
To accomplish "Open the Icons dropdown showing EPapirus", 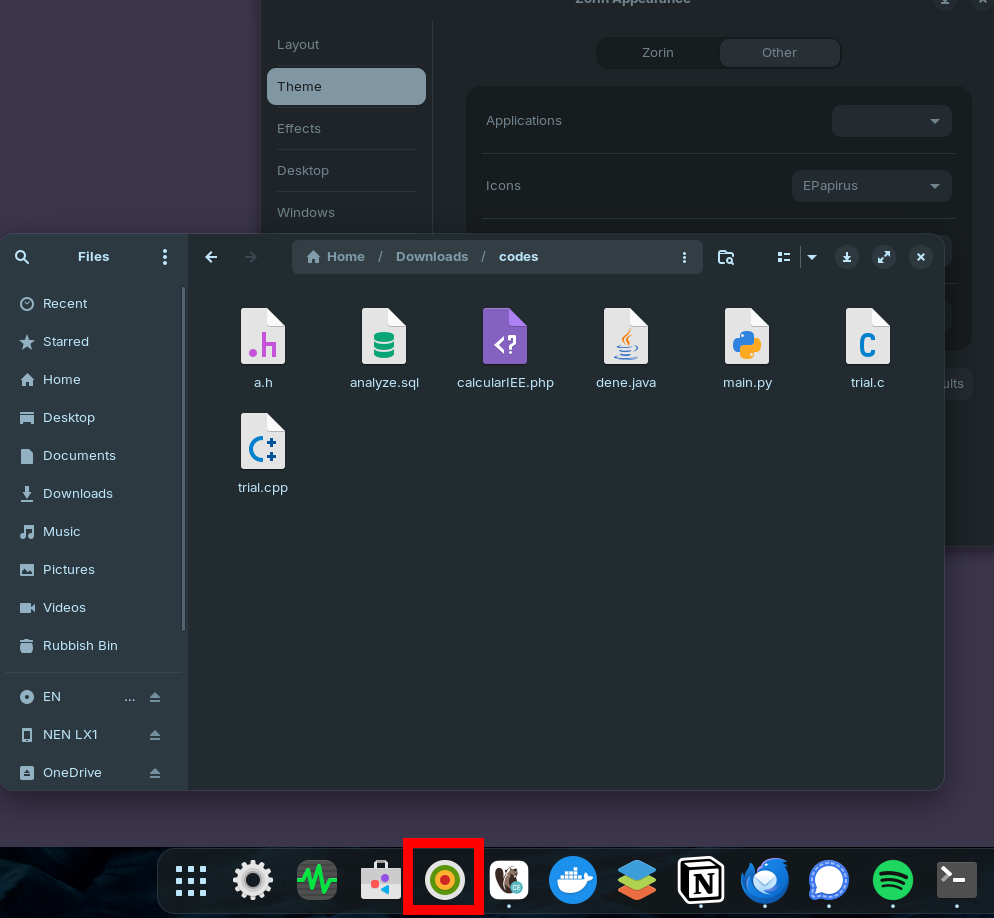I will [x=871, y=186].
